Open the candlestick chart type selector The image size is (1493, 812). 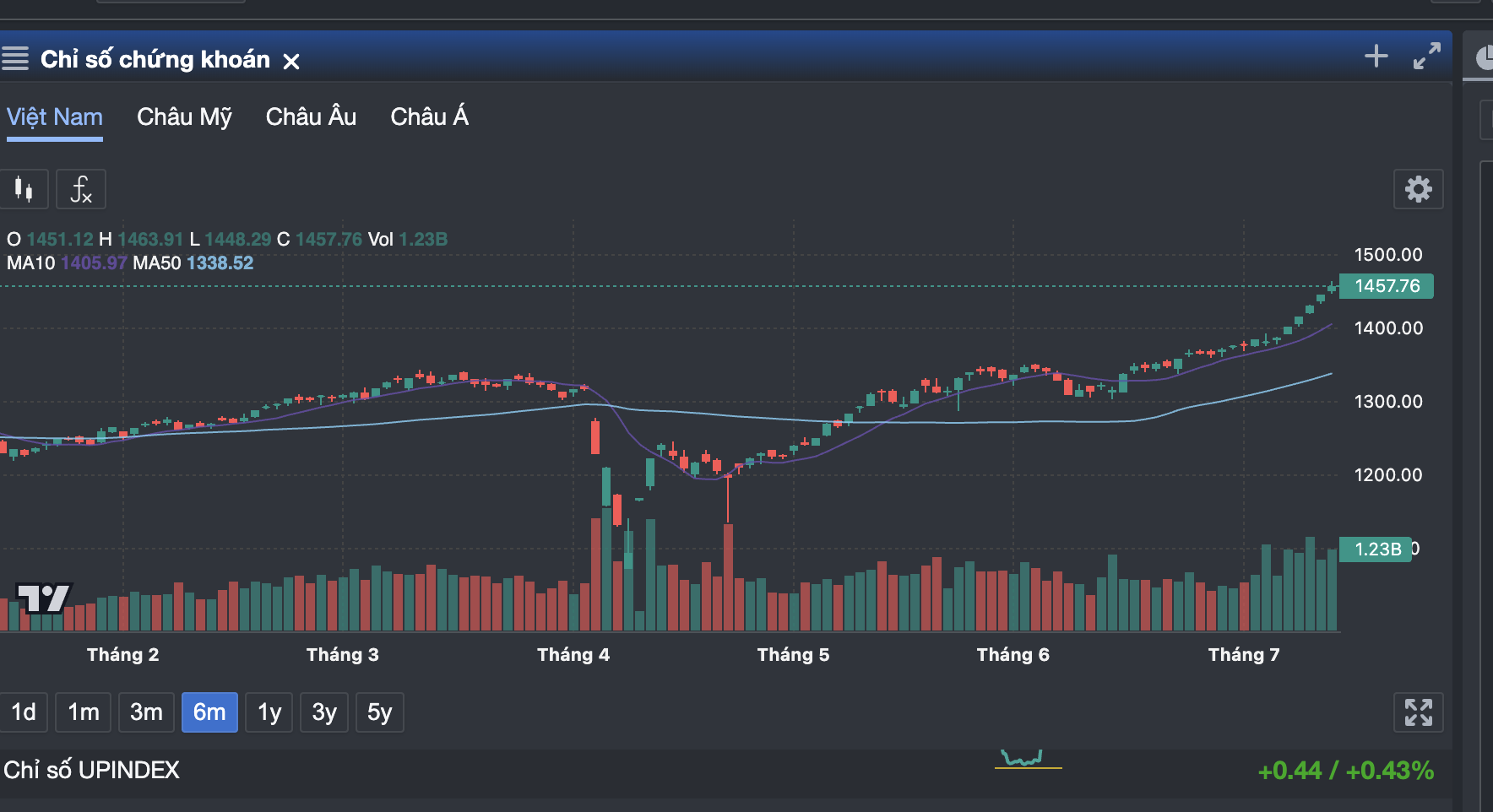24,189
